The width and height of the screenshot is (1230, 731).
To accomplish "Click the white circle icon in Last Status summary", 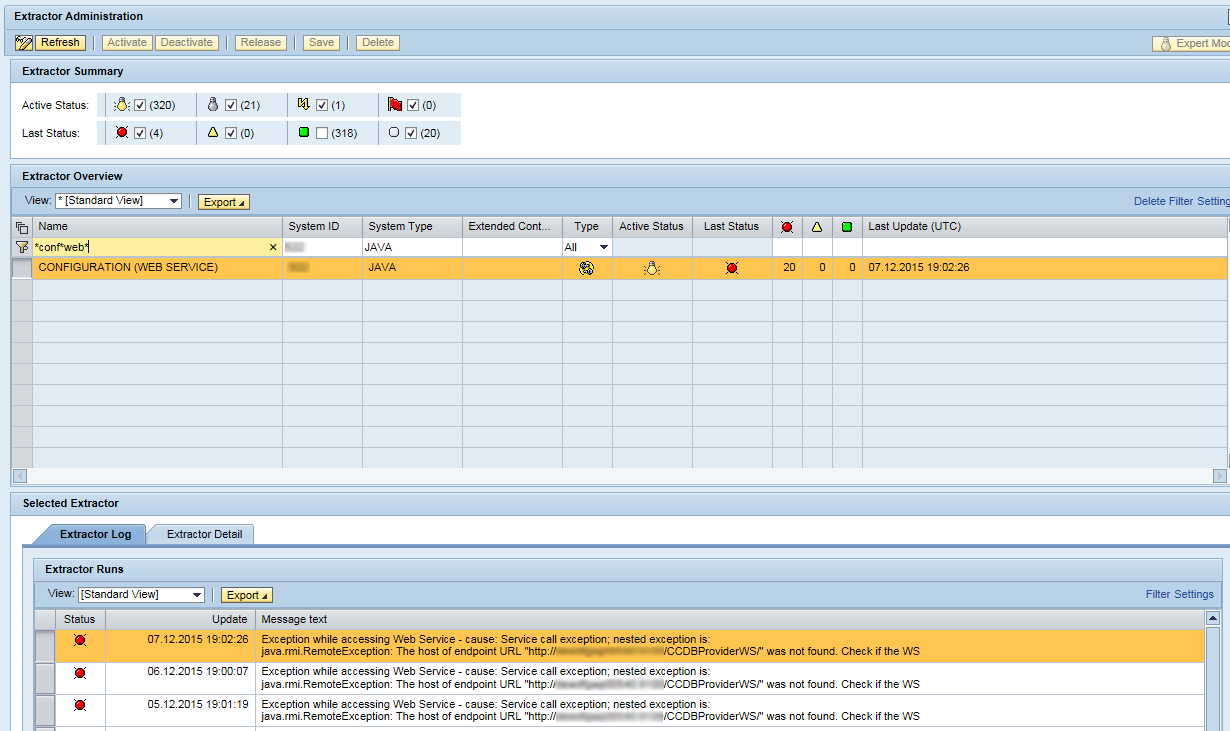I will point(394,132).
